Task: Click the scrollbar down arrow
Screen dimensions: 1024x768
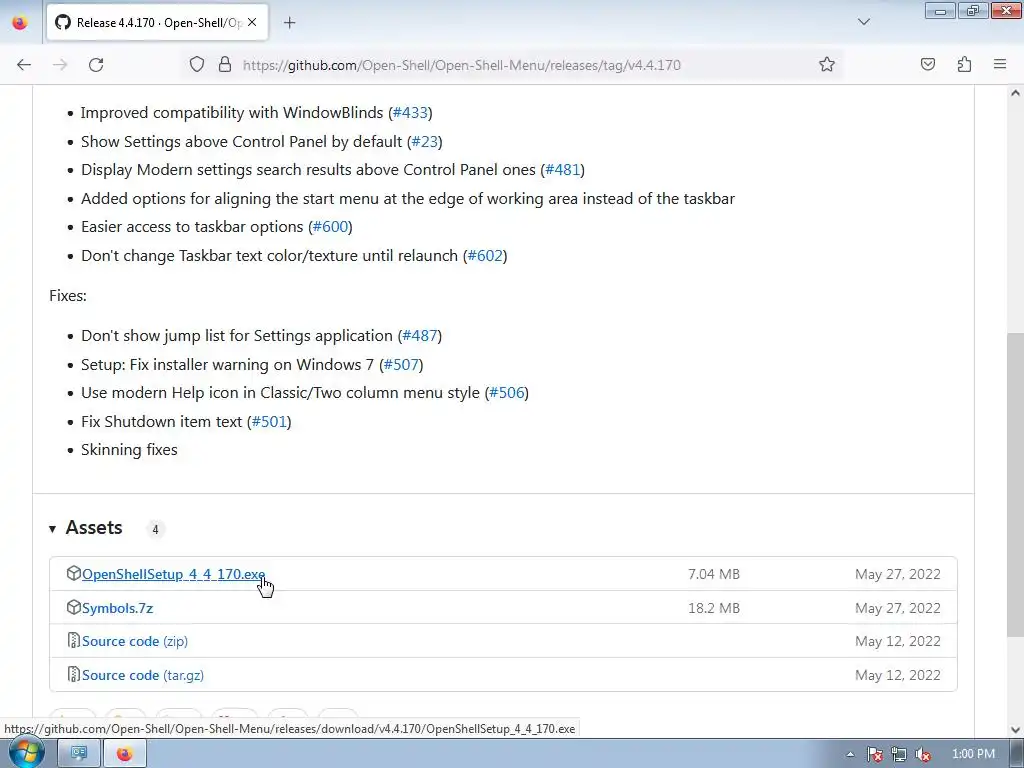Action: 1015,730
